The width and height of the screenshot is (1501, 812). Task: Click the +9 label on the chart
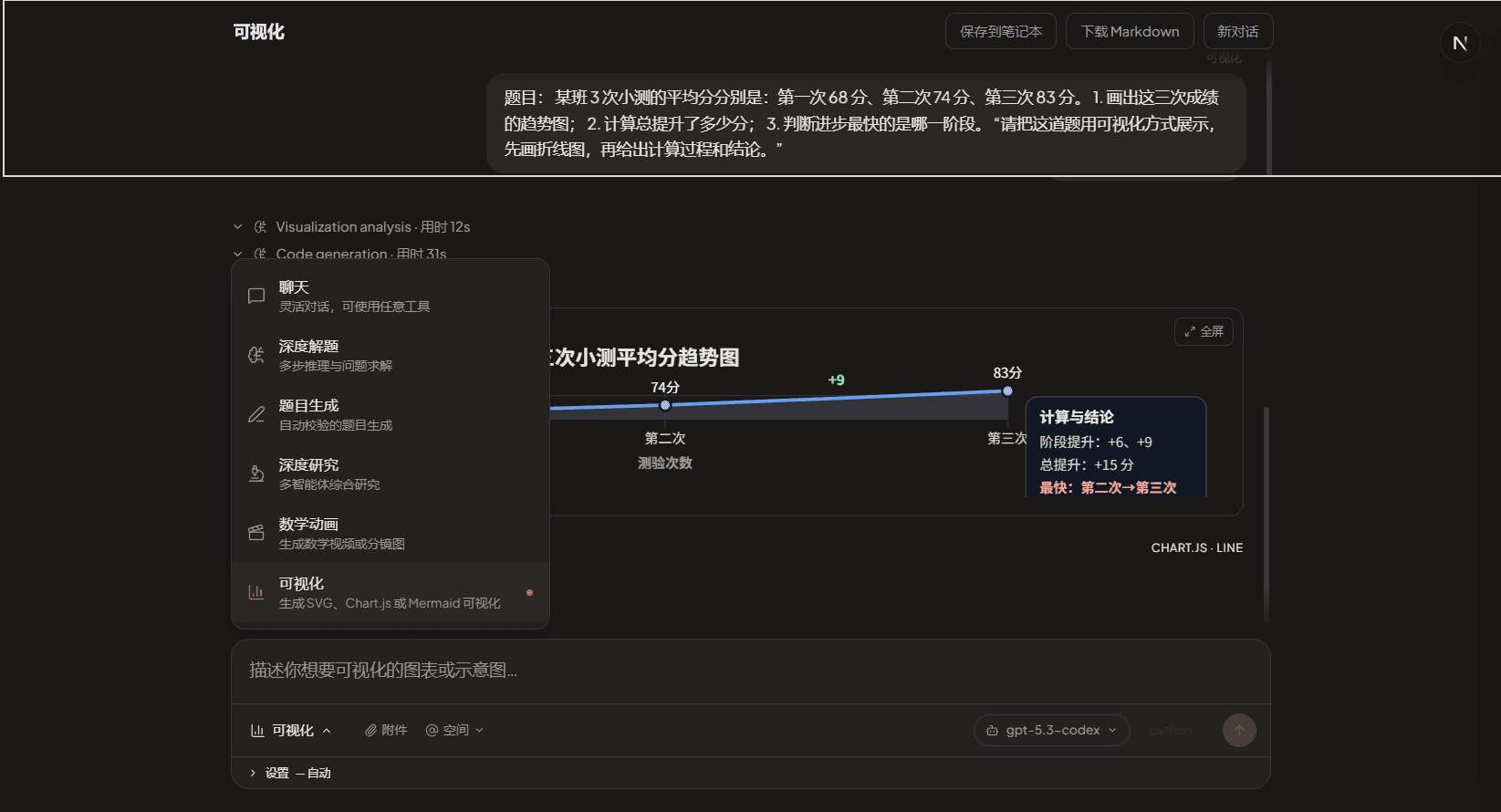pyautogui.click(x=836, y=380)
